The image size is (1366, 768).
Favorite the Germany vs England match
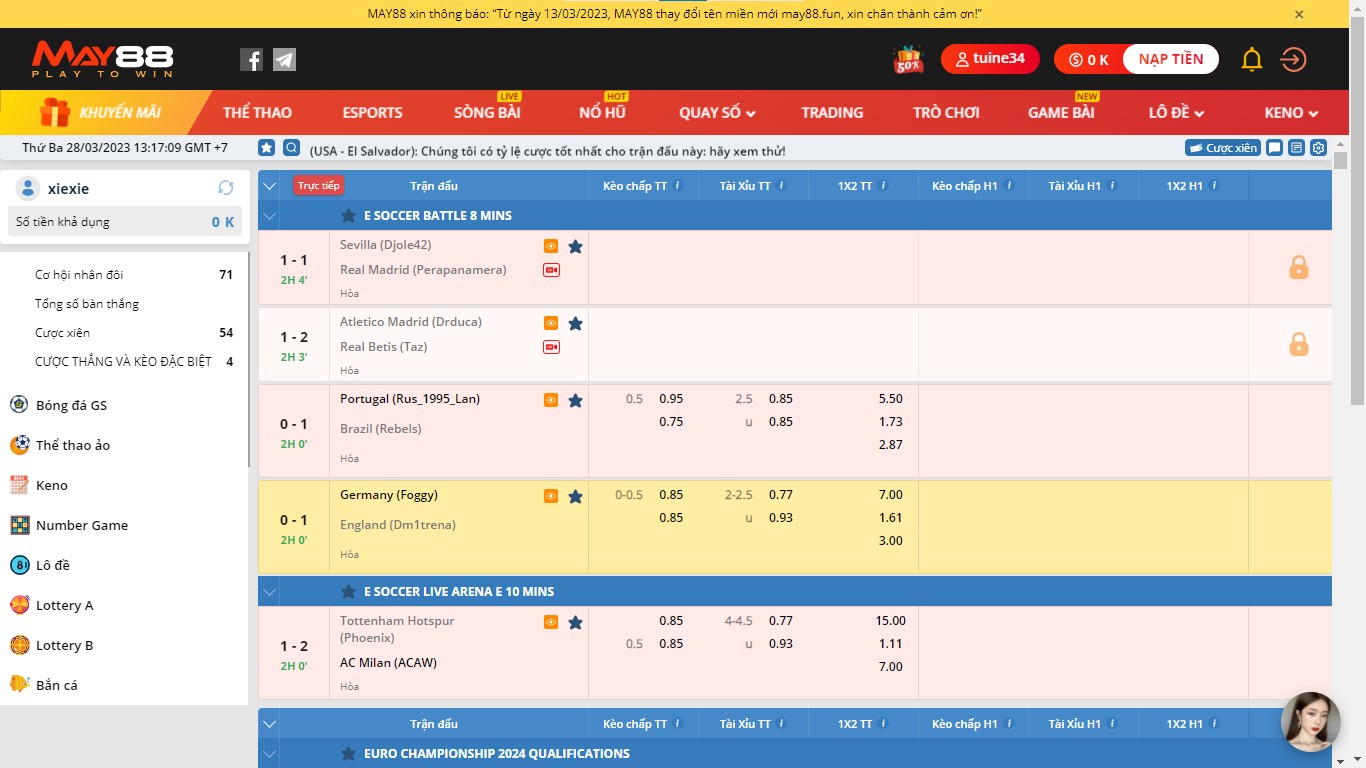(x=575, y=496)
